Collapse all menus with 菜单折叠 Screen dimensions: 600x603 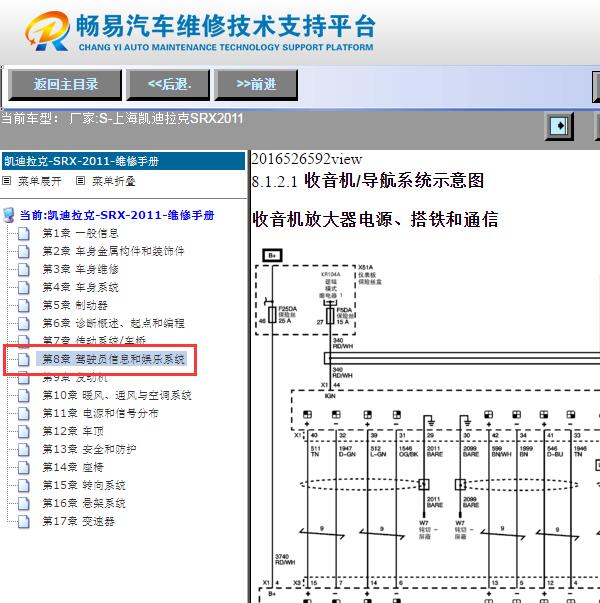(113, 181)
